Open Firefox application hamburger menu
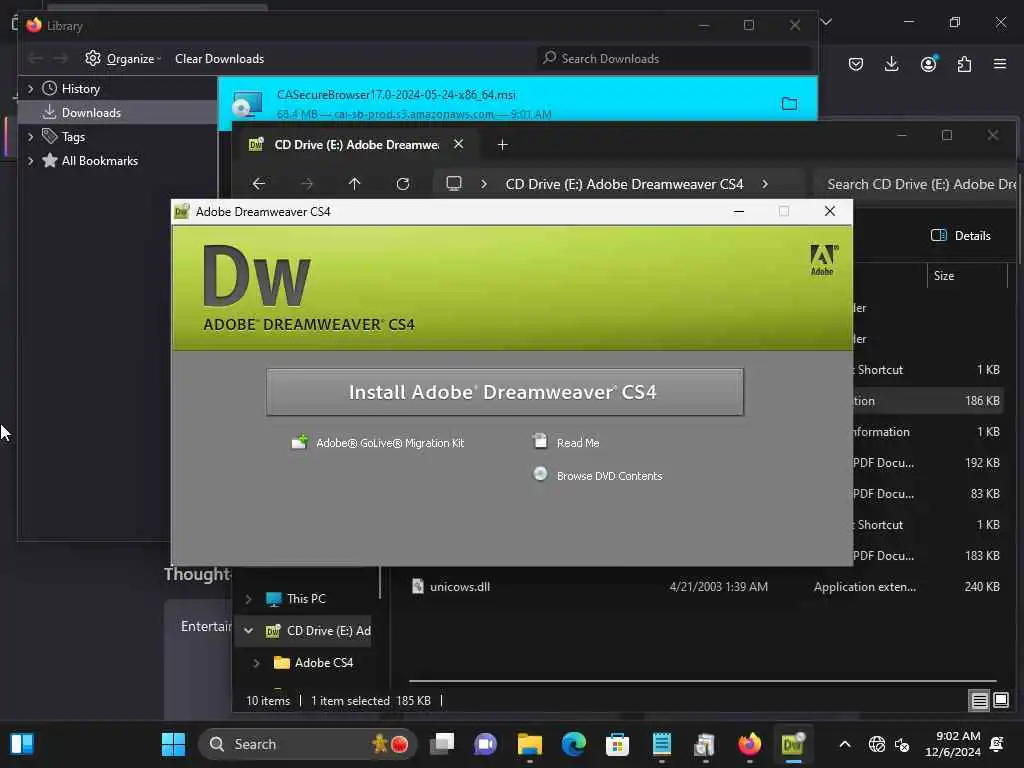Image resolution: width=1024 pixels, height=768 pixels. tap(1000, 64)
